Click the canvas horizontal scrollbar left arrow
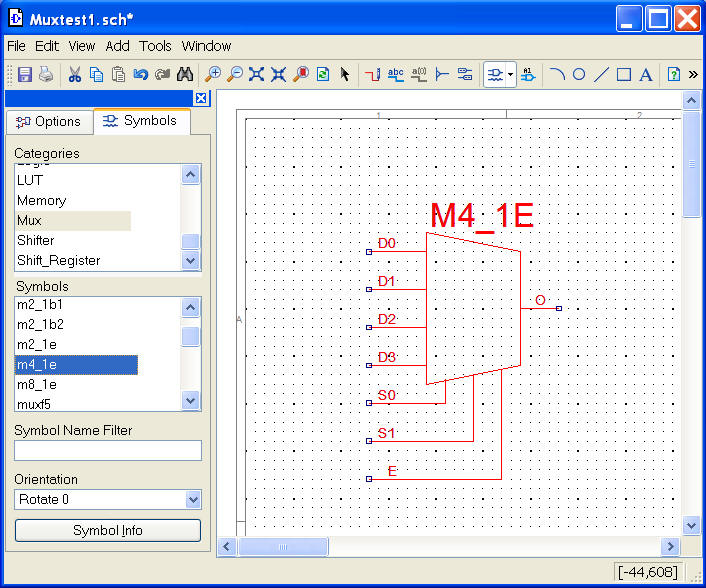The image size is (706, 588). (226, 547)
